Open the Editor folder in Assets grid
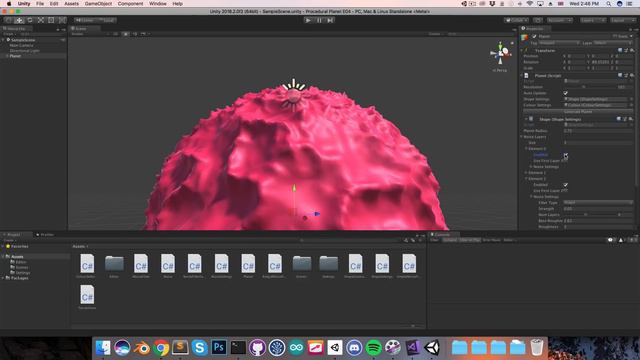This screenshot has height=360, width=640. (114, 265)
